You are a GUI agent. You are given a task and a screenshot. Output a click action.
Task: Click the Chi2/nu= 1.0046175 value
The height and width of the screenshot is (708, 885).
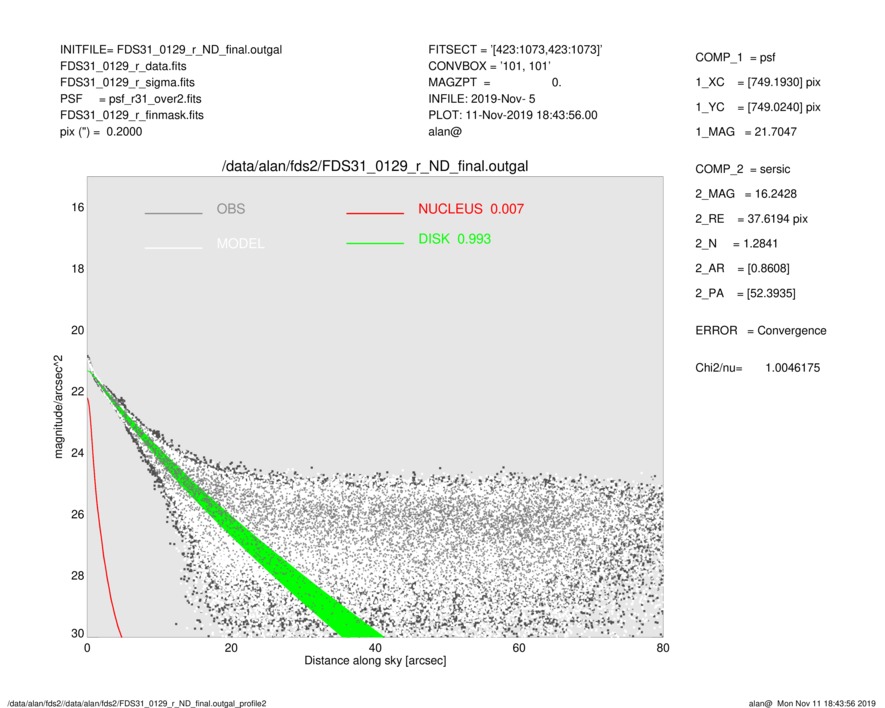coord(757,368)
